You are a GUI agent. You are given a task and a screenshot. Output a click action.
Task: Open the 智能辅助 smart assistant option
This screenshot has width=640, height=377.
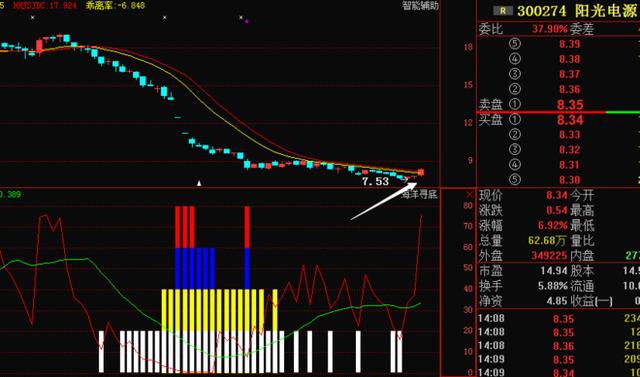(420, 6)
